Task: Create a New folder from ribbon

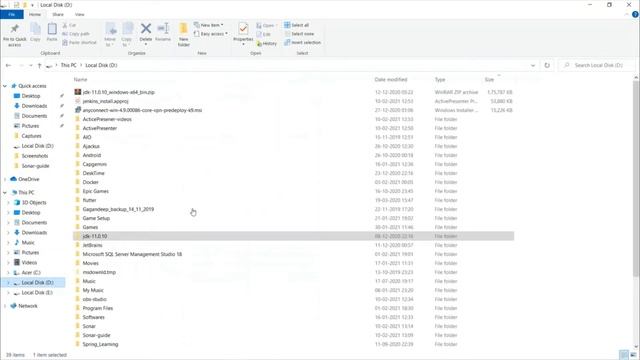Action: (184, 35)
